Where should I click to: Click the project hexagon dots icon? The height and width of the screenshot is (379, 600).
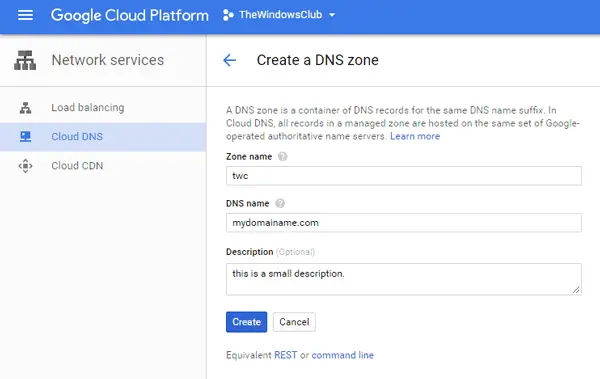228,15
